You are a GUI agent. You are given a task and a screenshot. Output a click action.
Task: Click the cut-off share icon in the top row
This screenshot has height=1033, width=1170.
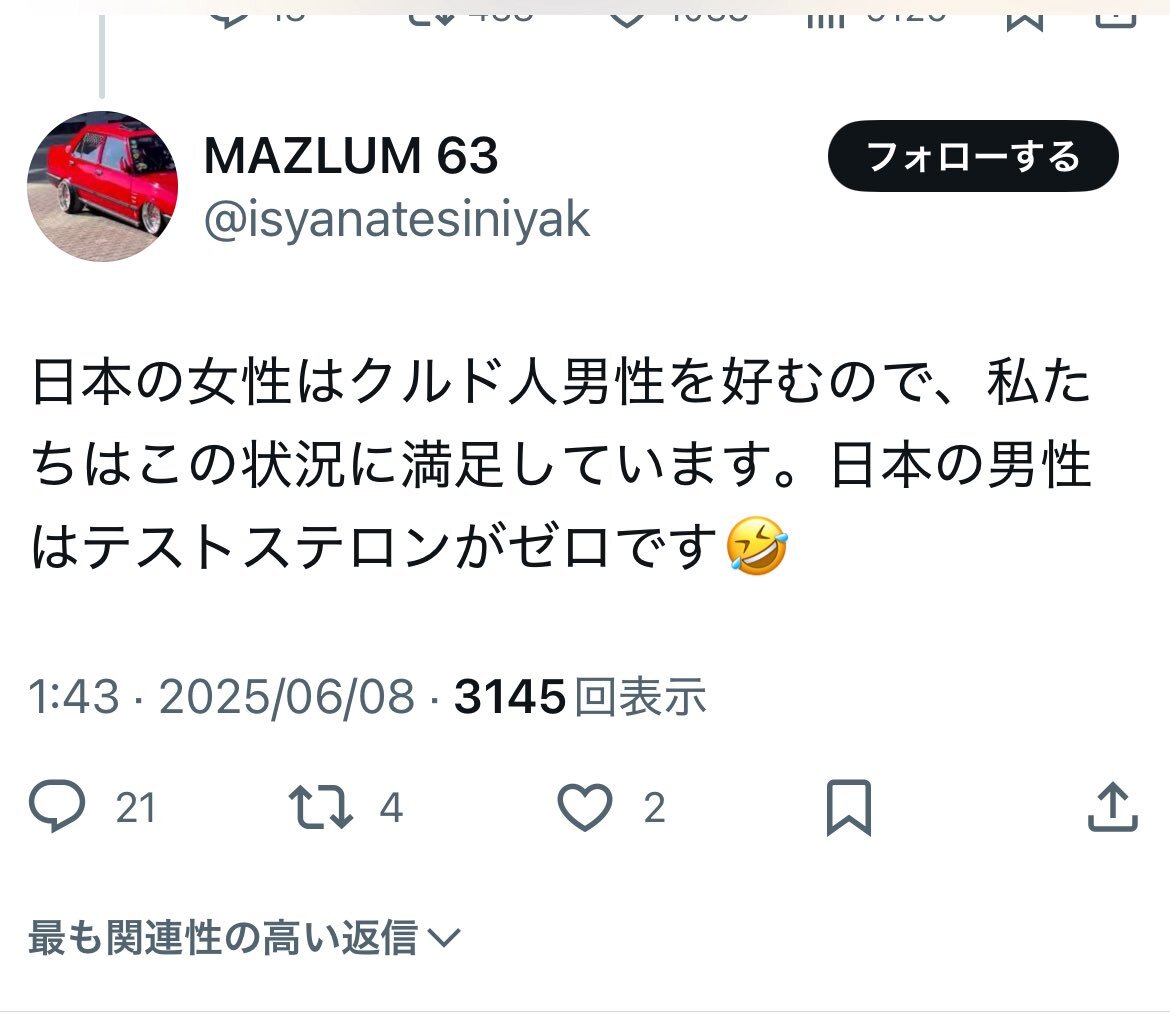pos(1116,15)
